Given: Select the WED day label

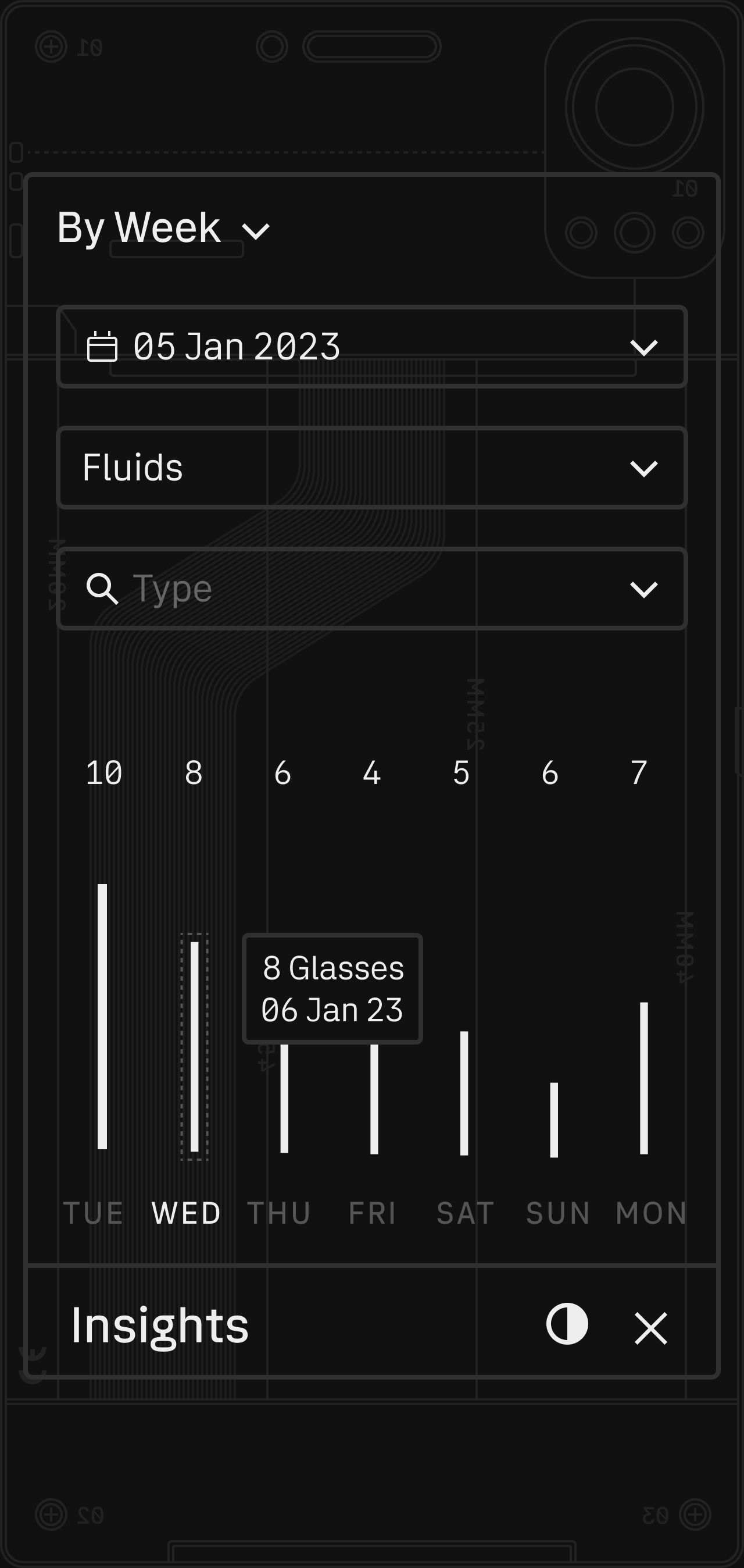Looking at the screenshot, I should pyautogui.click(x=186, y=1213).
